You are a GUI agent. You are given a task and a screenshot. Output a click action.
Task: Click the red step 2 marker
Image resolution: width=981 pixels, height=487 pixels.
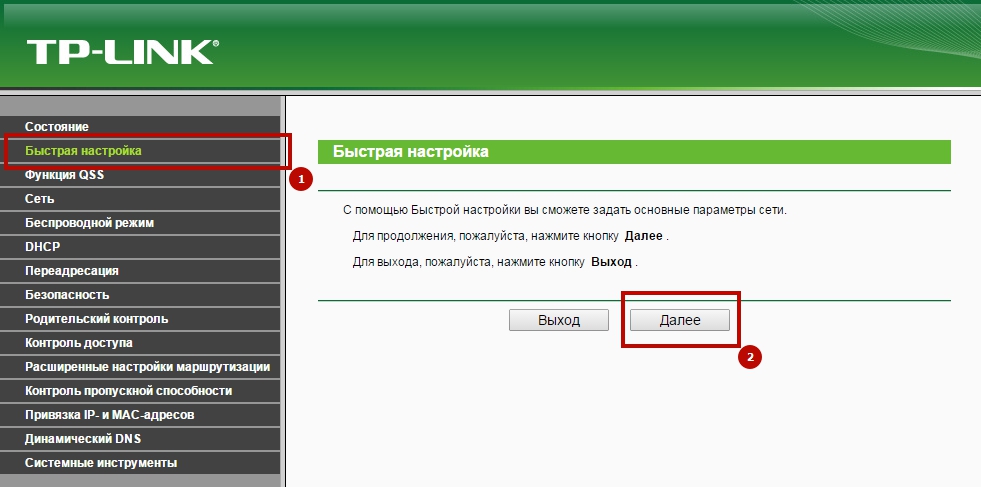750,355
